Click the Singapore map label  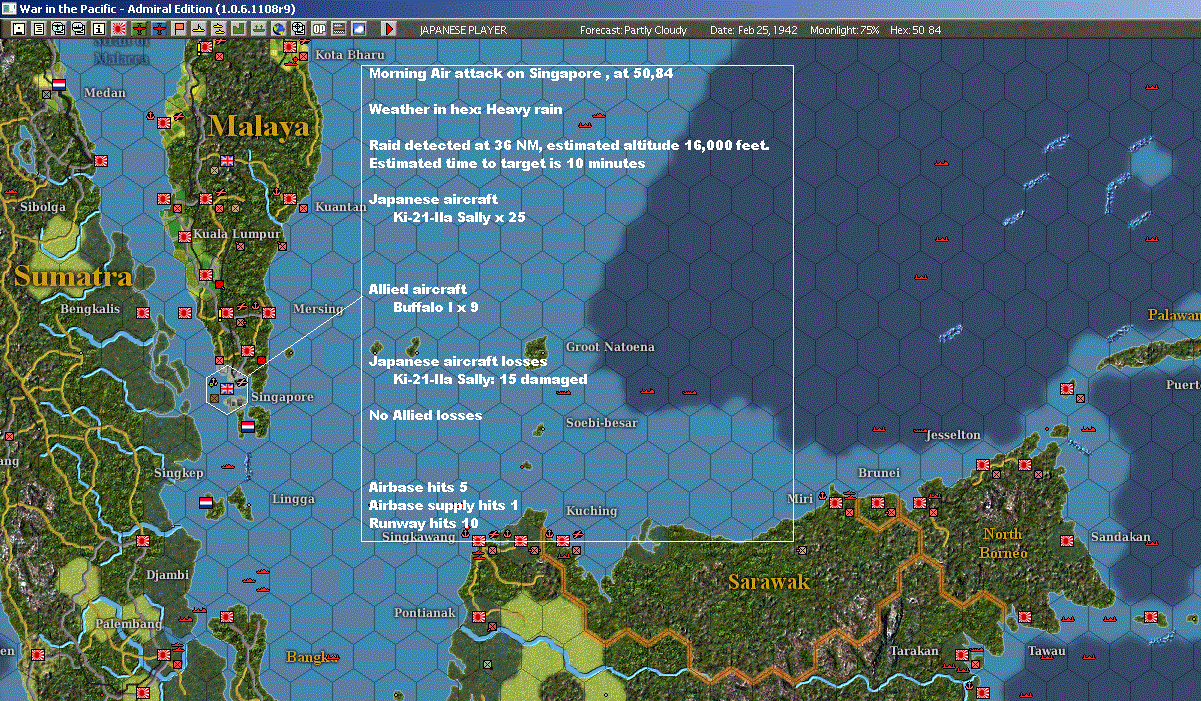click(x=282, y=397)
